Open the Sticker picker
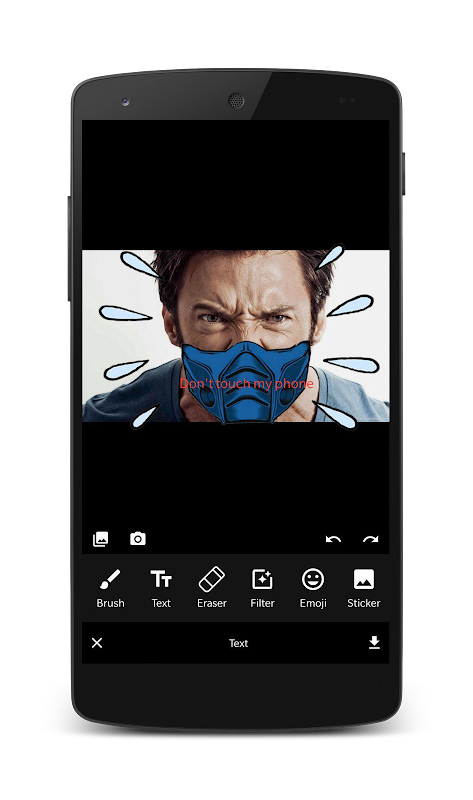 pos(363,588)
